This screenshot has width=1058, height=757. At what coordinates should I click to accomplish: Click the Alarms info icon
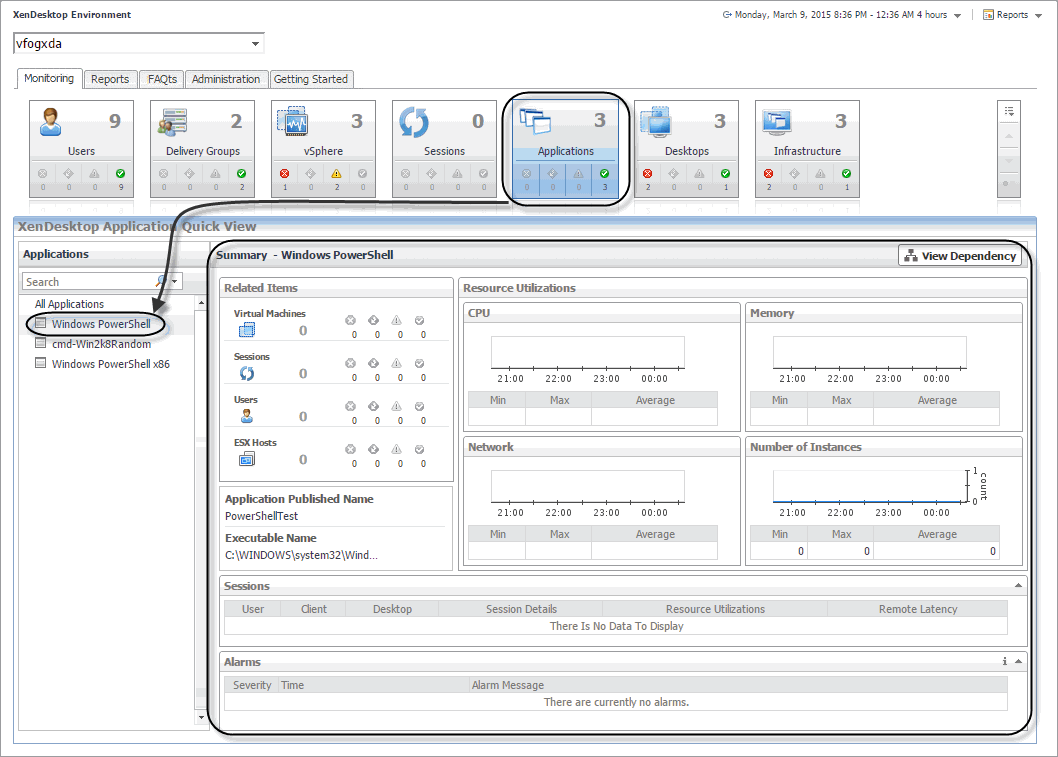pos(1005,662)
